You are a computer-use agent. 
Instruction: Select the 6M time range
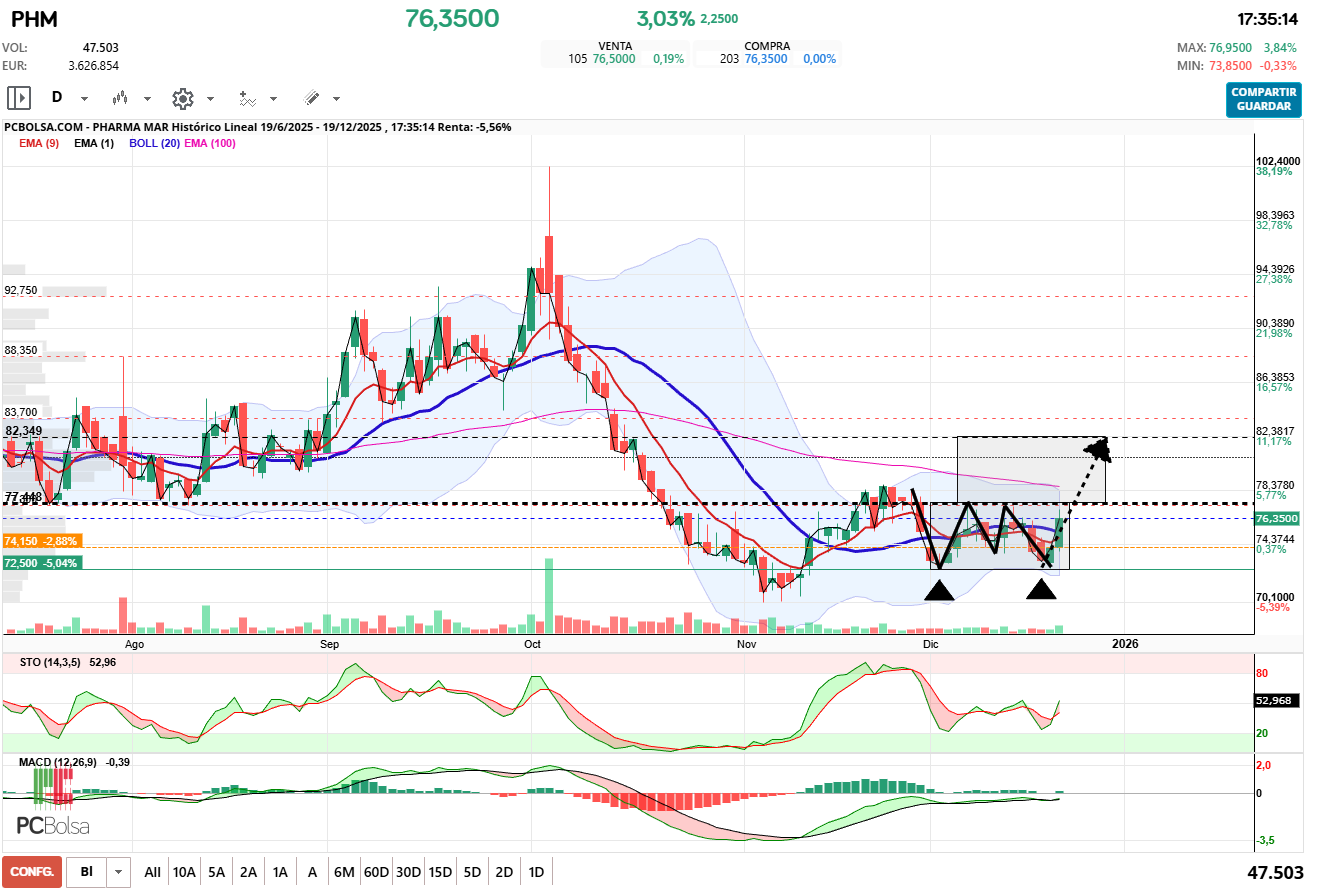344,872
